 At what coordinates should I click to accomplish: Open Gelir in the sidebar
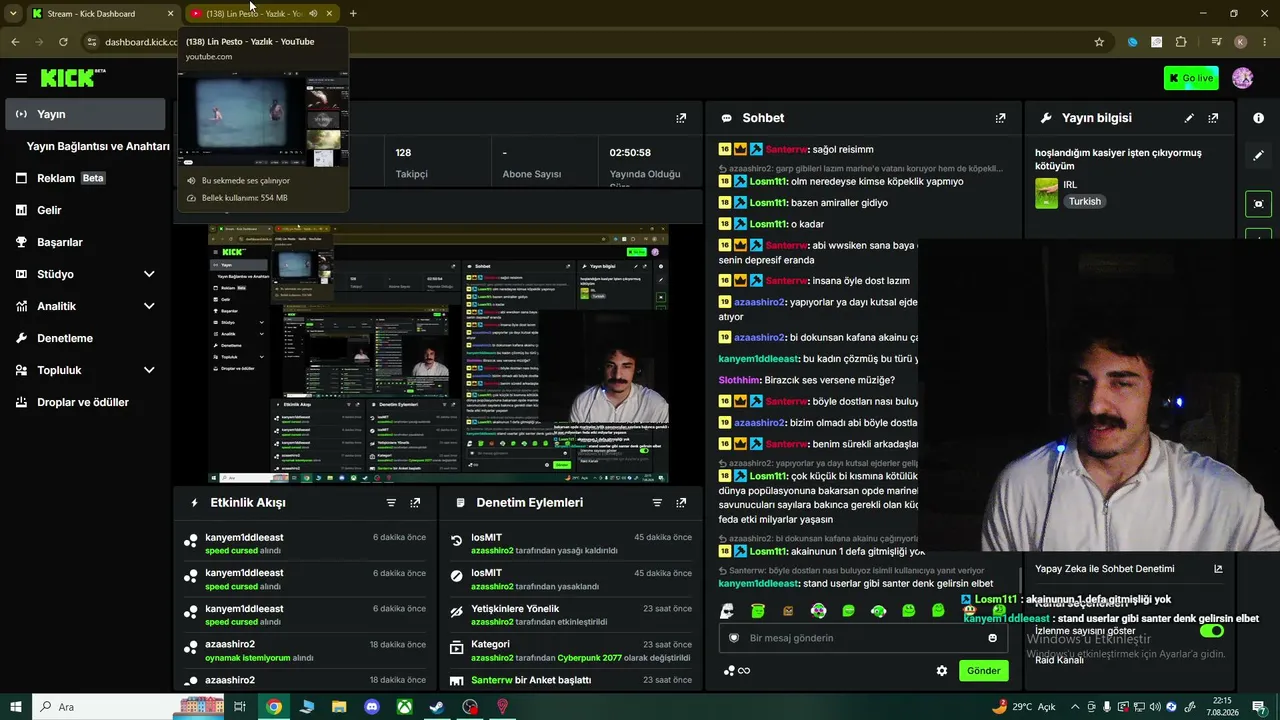tap(85, 210)
